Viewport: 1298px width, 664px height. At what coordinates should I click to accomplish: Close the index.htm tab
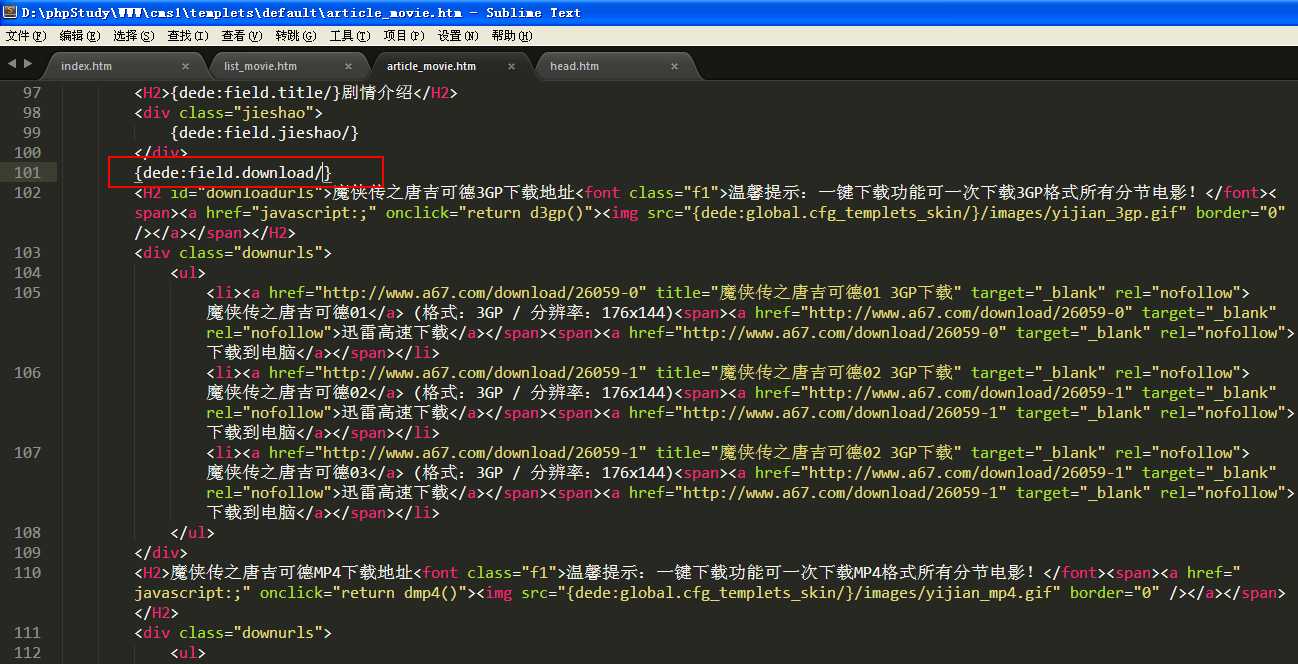(185, 66)
